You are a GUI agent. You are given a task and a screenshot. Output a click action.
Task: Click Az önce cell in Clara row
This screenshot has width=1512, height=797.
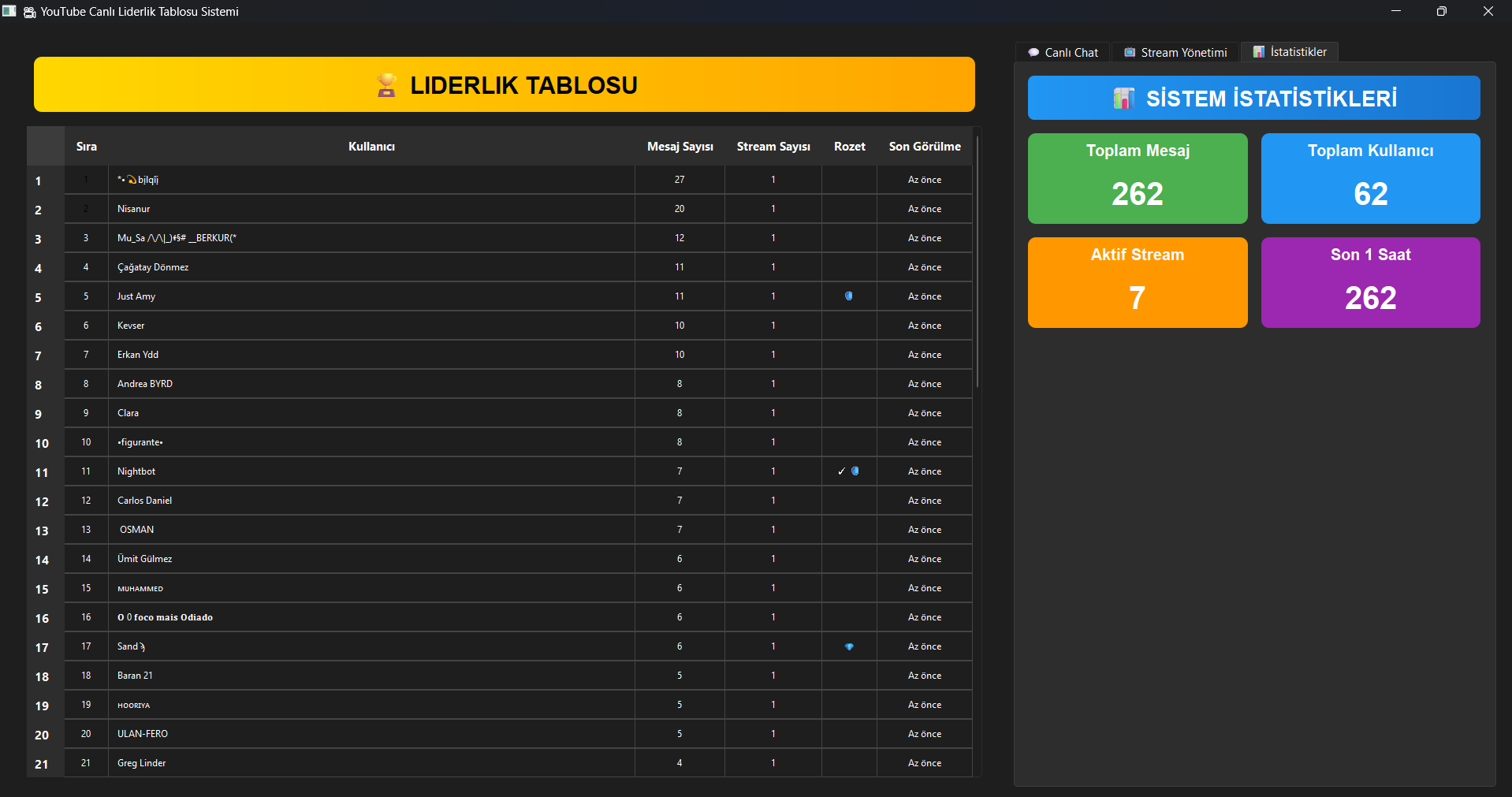[925, 413]
